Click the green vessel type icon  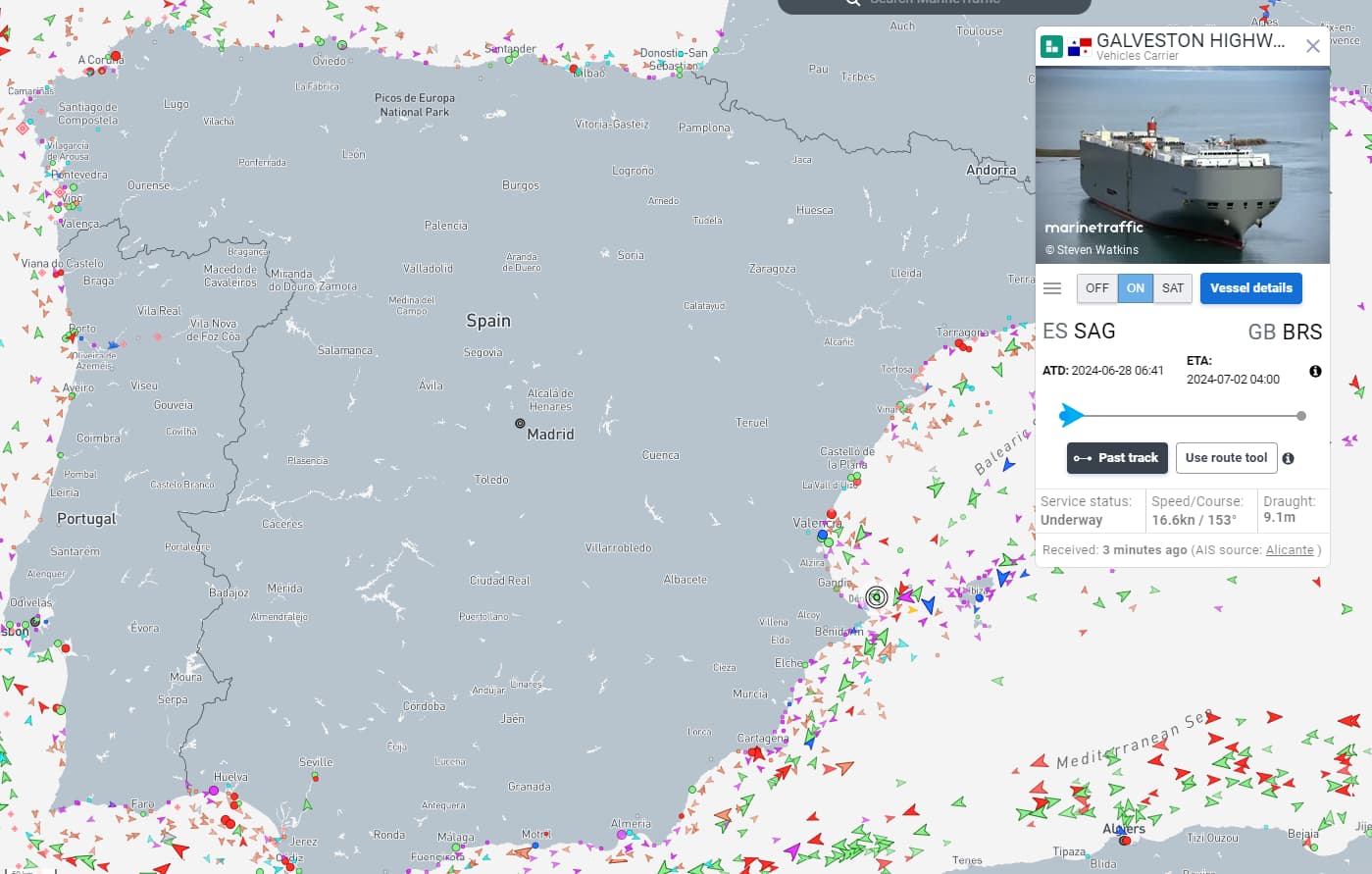pyautogui.click(x=1051, y=46)
